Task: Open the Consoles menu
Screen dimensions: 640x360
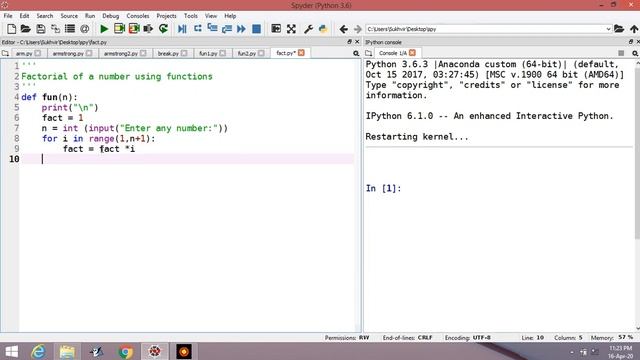Action: tap(138, 16)
